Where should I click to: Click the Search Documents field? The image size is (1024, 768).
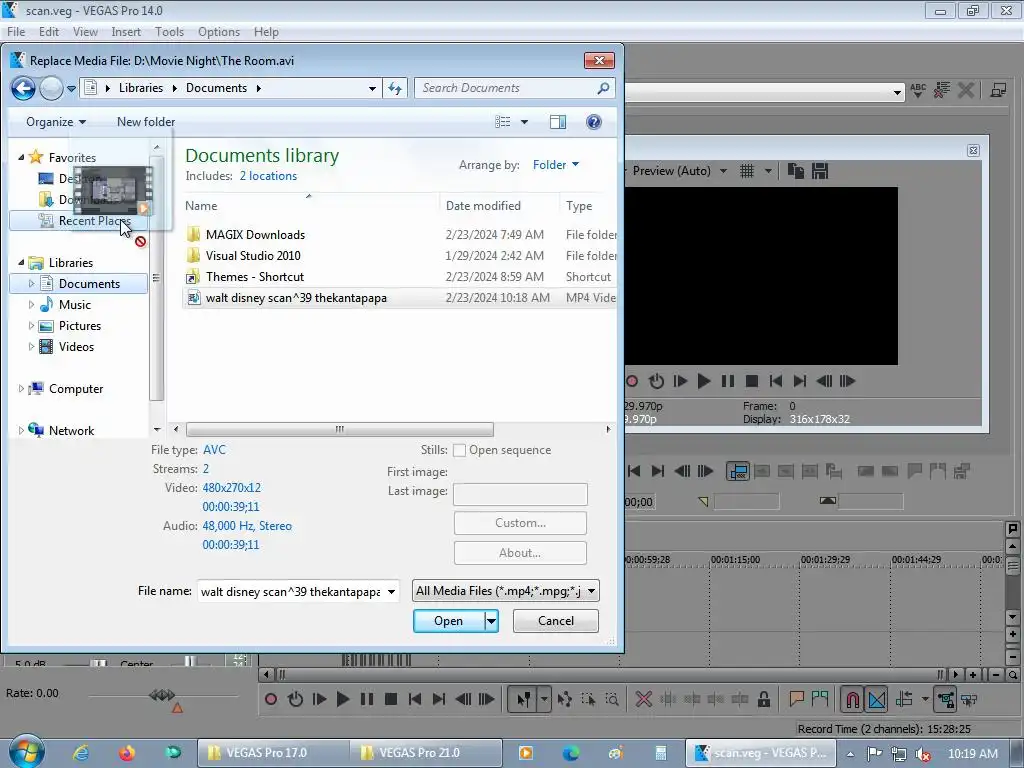514,88
